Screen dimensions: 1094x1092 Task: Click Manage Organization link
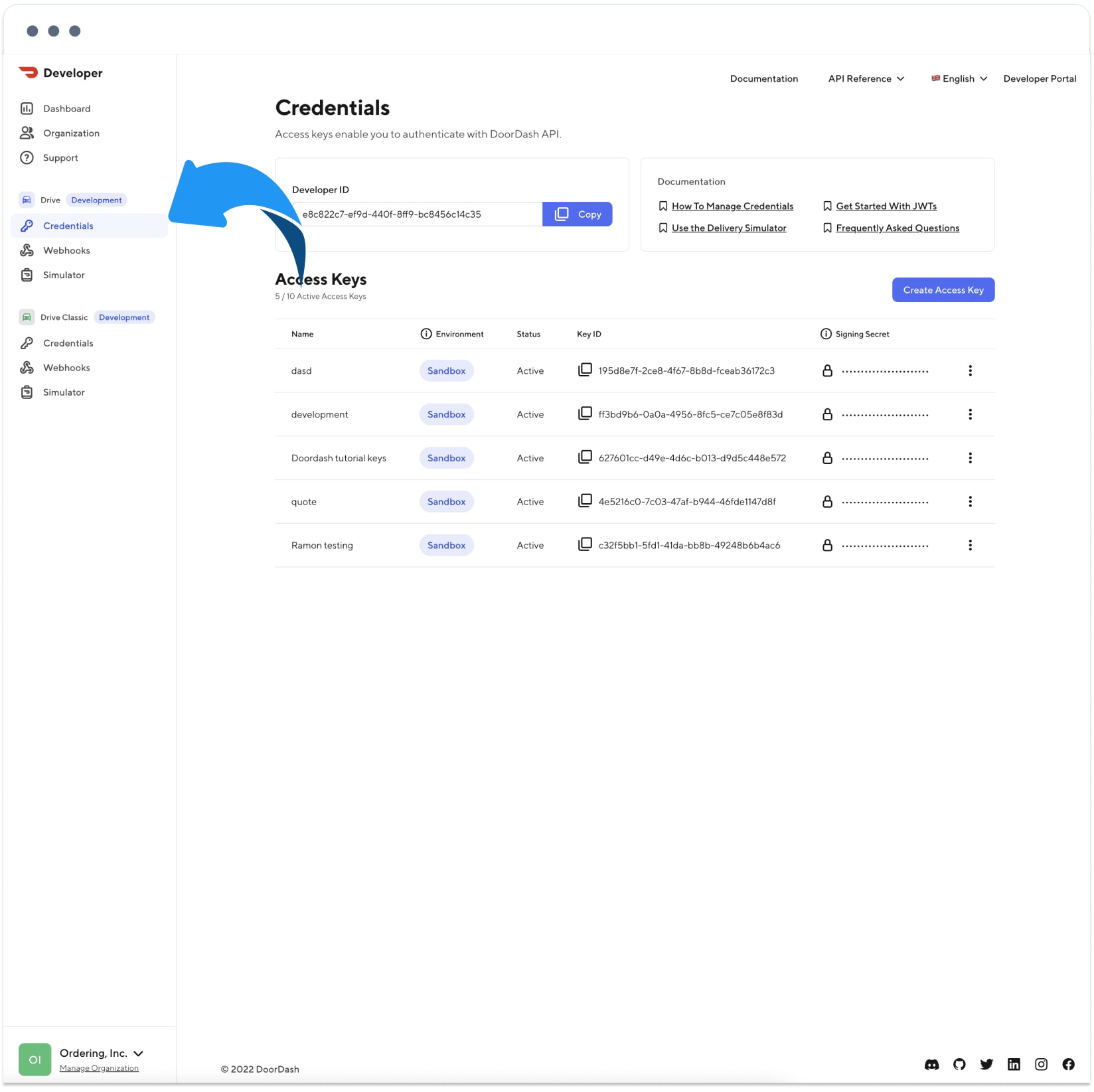[x=99, y=1068]
